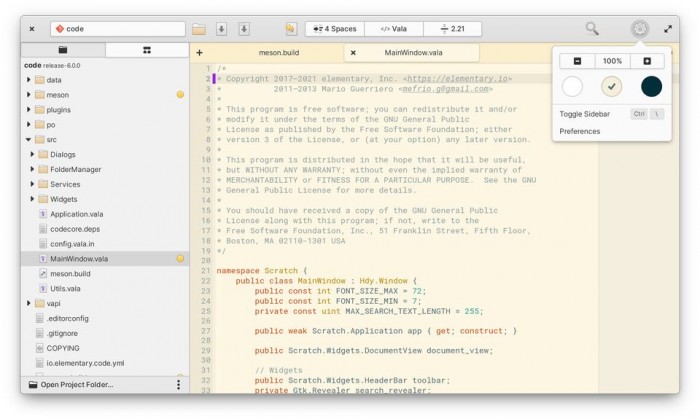Click the Open Project Folder button
The height and width of the screenshot is (419, 700).
click(77, 384)
